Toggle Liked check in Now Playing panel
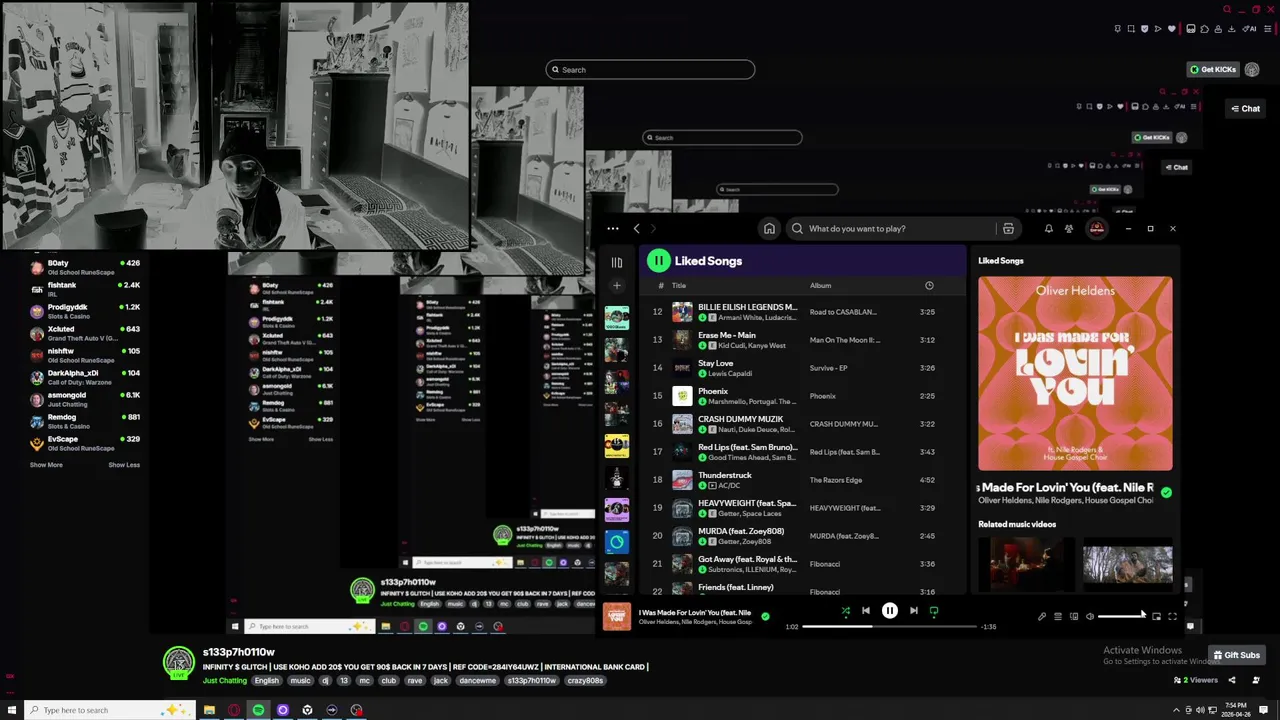 1166,492
